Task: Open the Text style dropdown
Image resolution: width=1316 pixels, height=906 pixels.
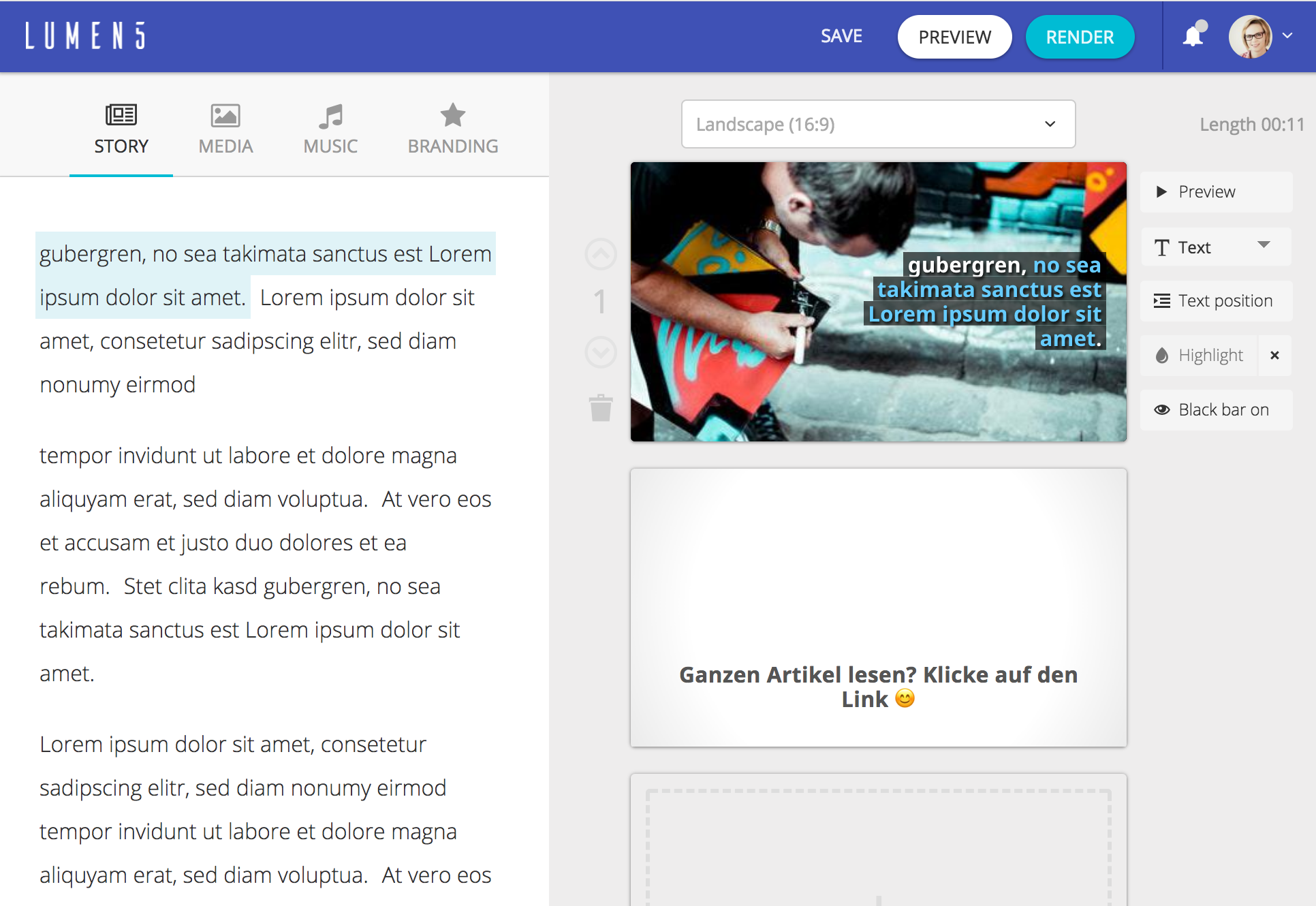Action: coord(1216,247)
